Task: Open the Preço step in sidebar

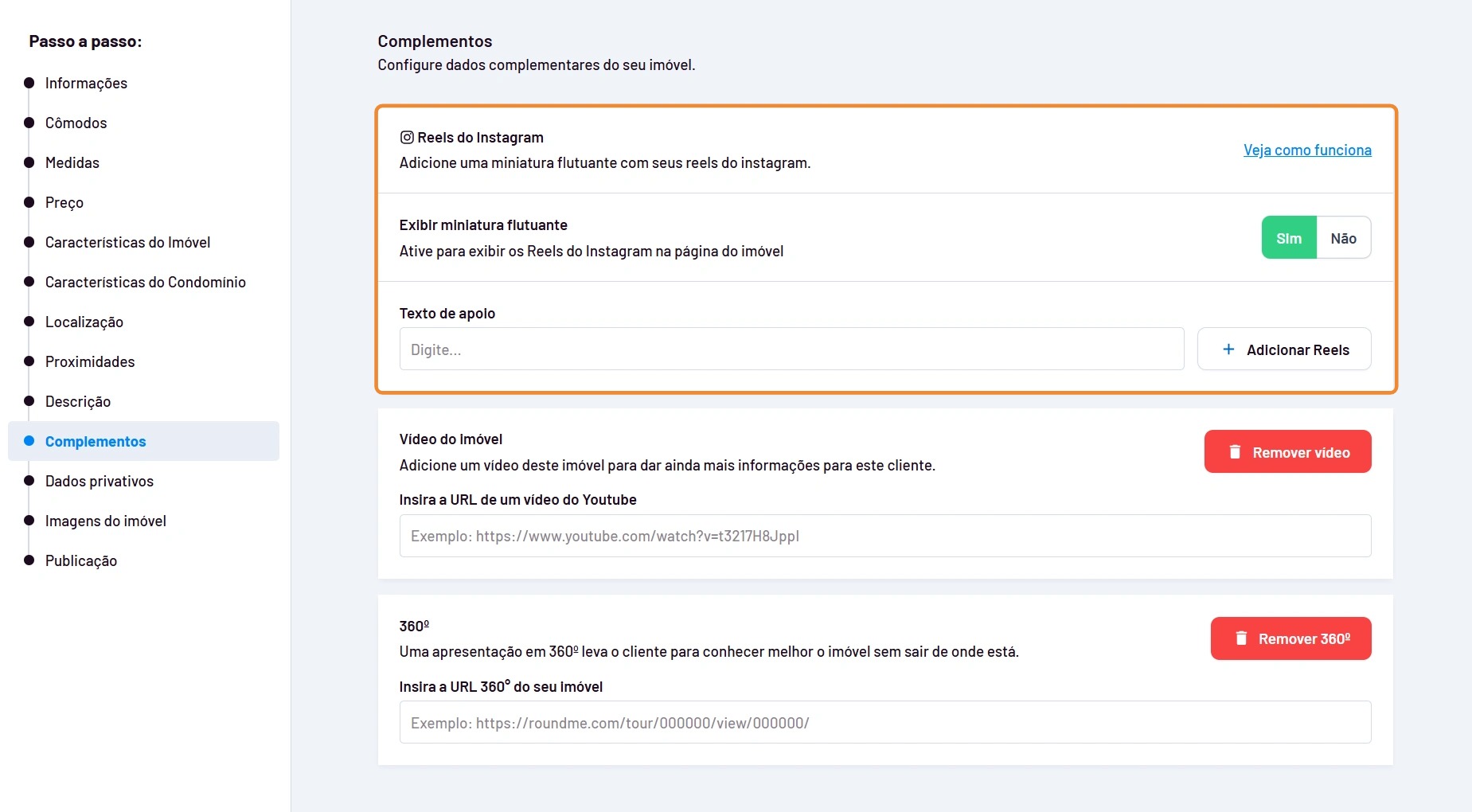Action: click(x=64, y=202)
